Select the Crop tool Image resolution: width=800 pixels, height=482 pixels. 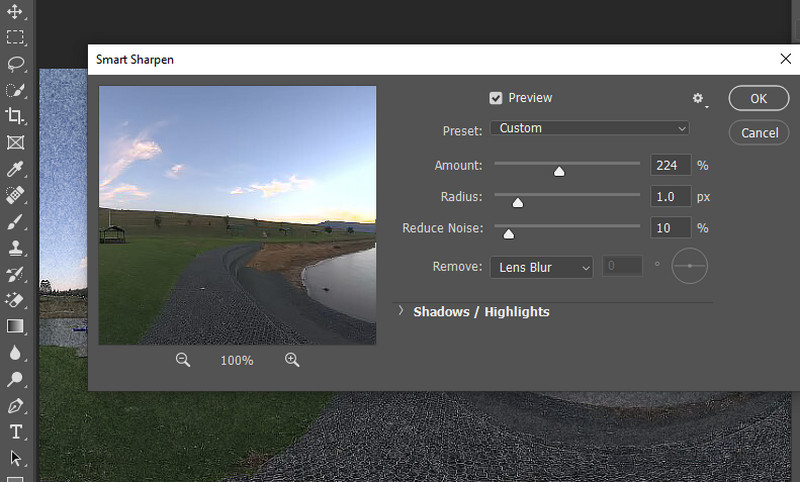tap(16, 116)
